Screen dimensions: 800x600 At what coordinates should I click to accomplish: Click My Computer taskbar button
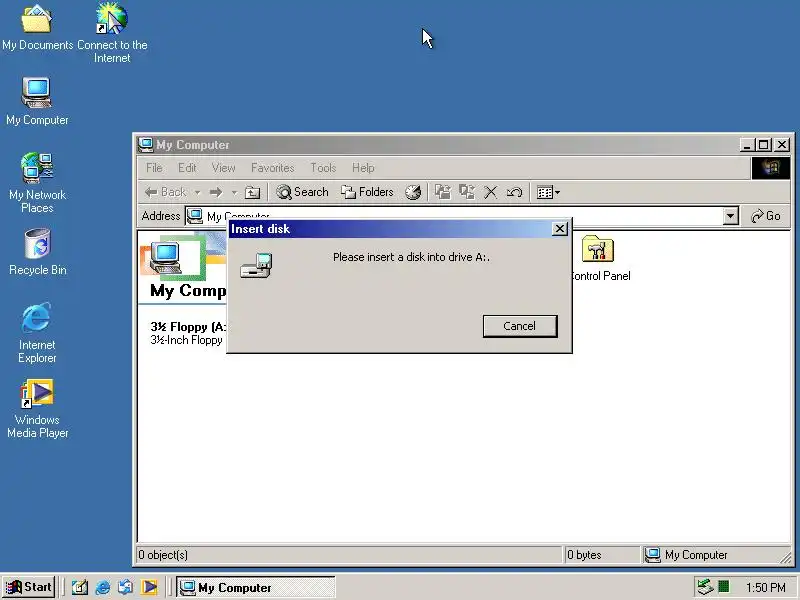[256, 587]
